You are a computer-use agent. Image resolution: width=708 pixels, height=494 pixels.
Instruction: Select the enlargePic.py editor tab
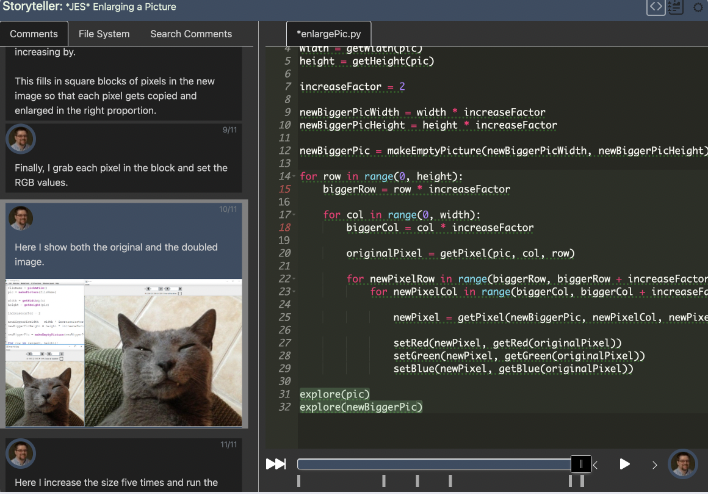tap(329, 34)
